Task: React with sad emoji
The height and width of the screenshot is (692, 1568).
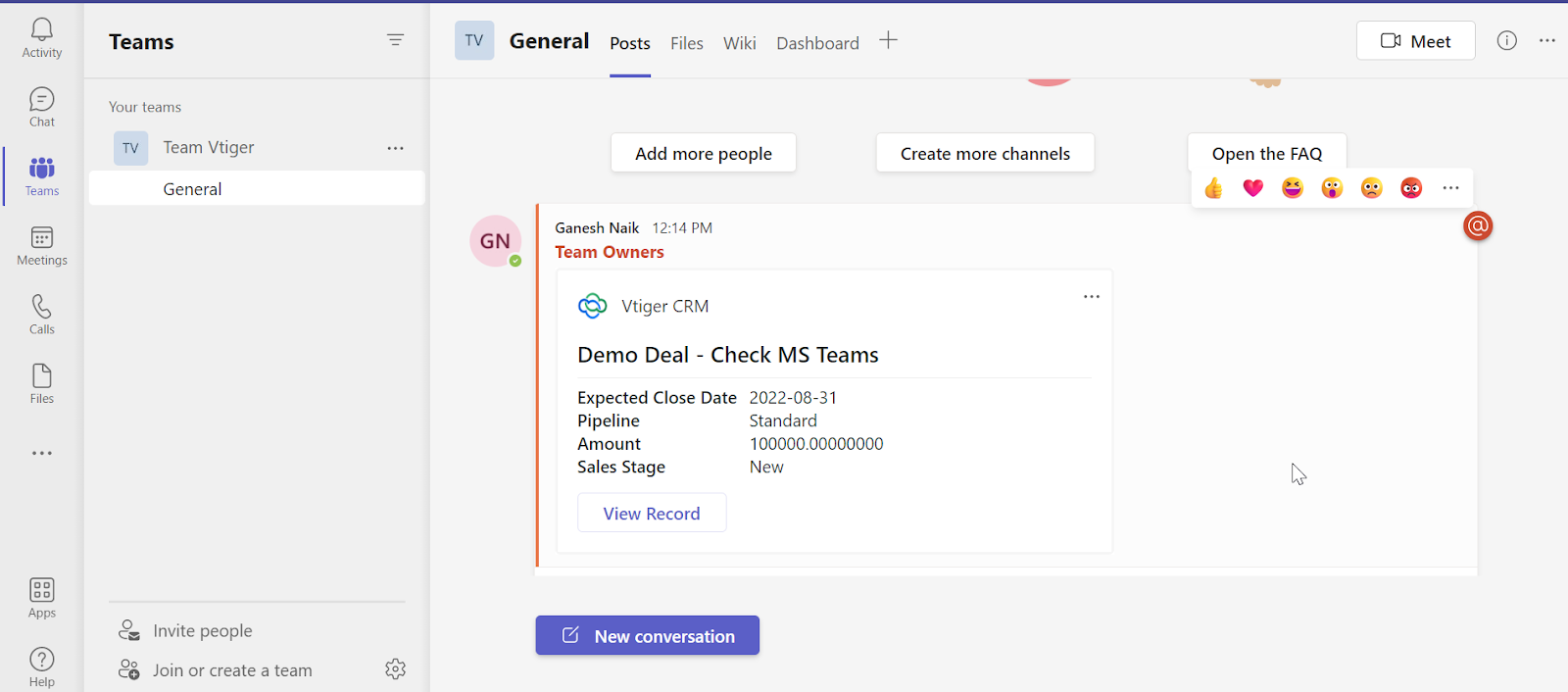Action: 1372,188
